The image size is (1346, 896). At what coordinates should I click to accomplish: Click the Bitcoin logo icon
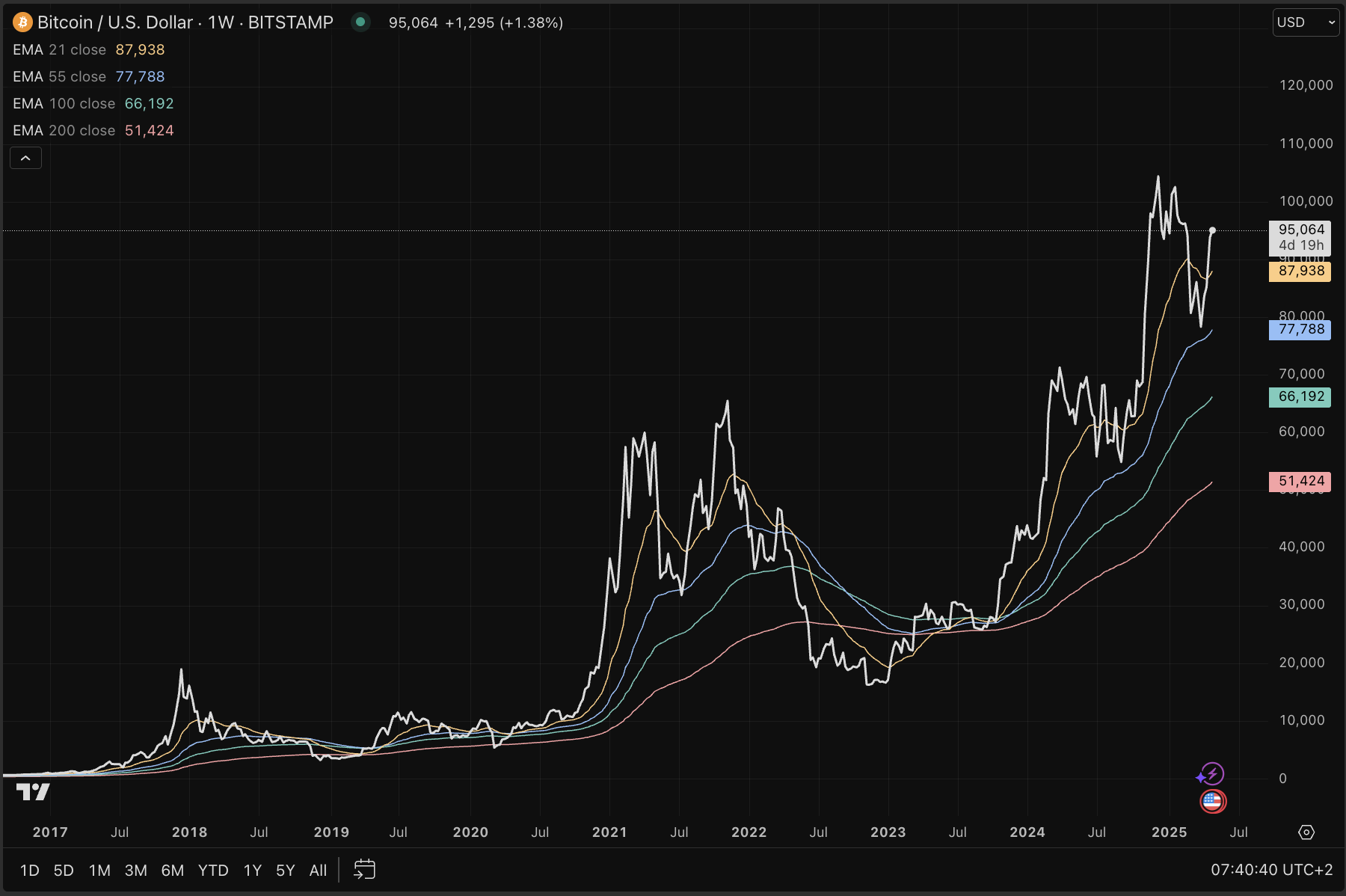point(22,22)
